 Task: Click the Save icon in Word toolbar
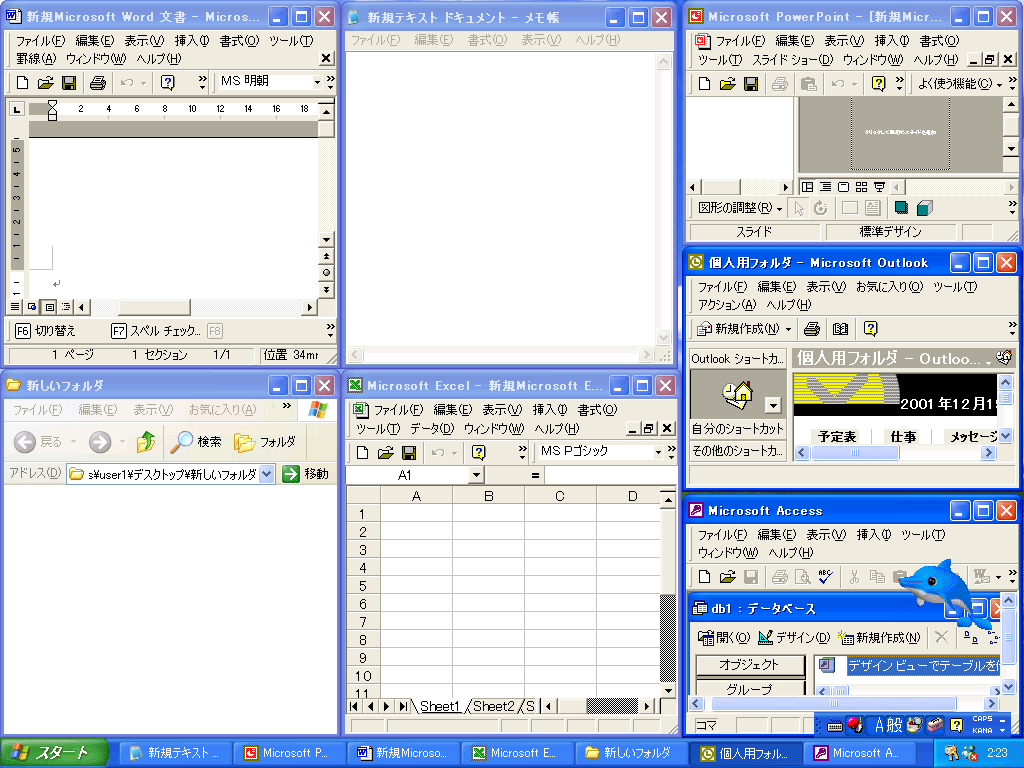(x=69, y=83)
